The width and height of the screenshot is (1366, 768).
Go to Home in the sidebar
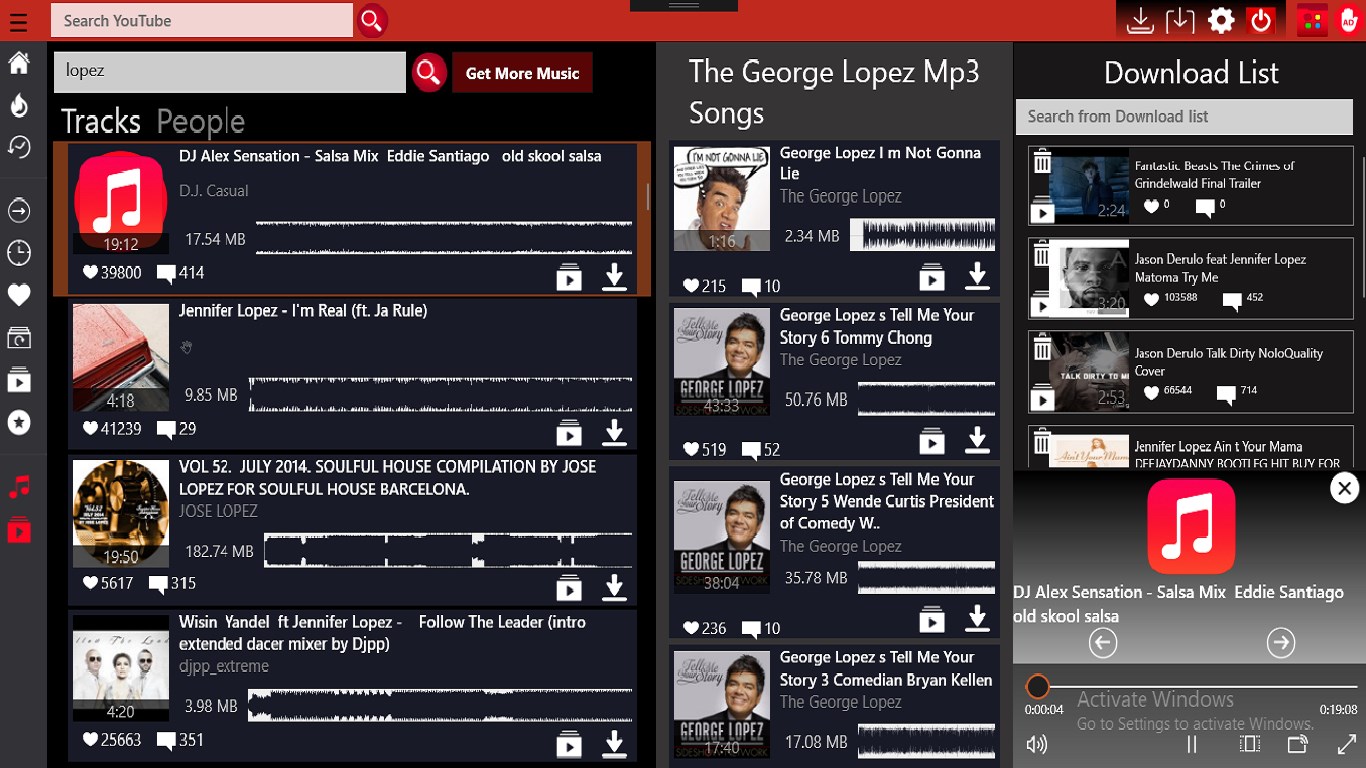point(18,63)
